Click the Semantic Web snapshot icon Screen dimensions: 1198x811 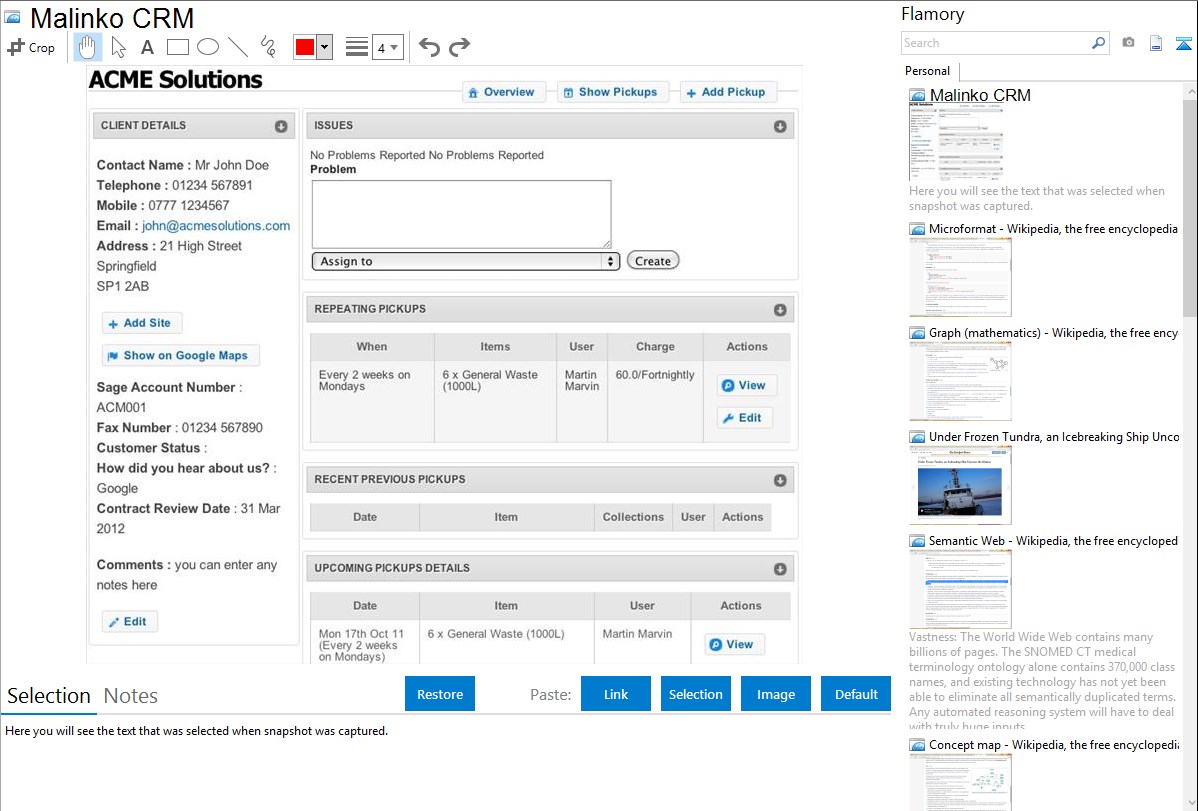[917, 541]
